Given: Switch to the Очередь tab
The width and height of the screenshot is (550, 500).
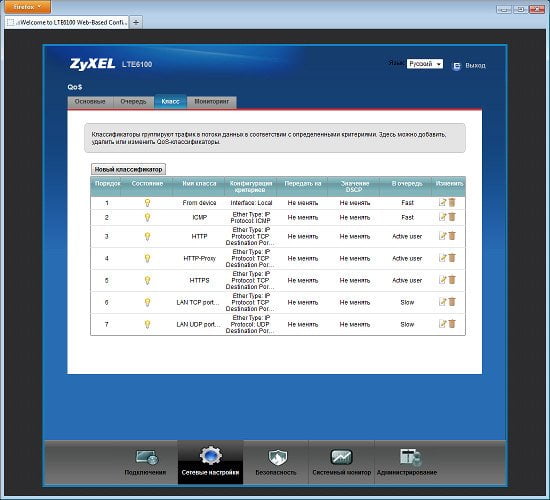Looking at the screenshot, I should tap(133, 102).
